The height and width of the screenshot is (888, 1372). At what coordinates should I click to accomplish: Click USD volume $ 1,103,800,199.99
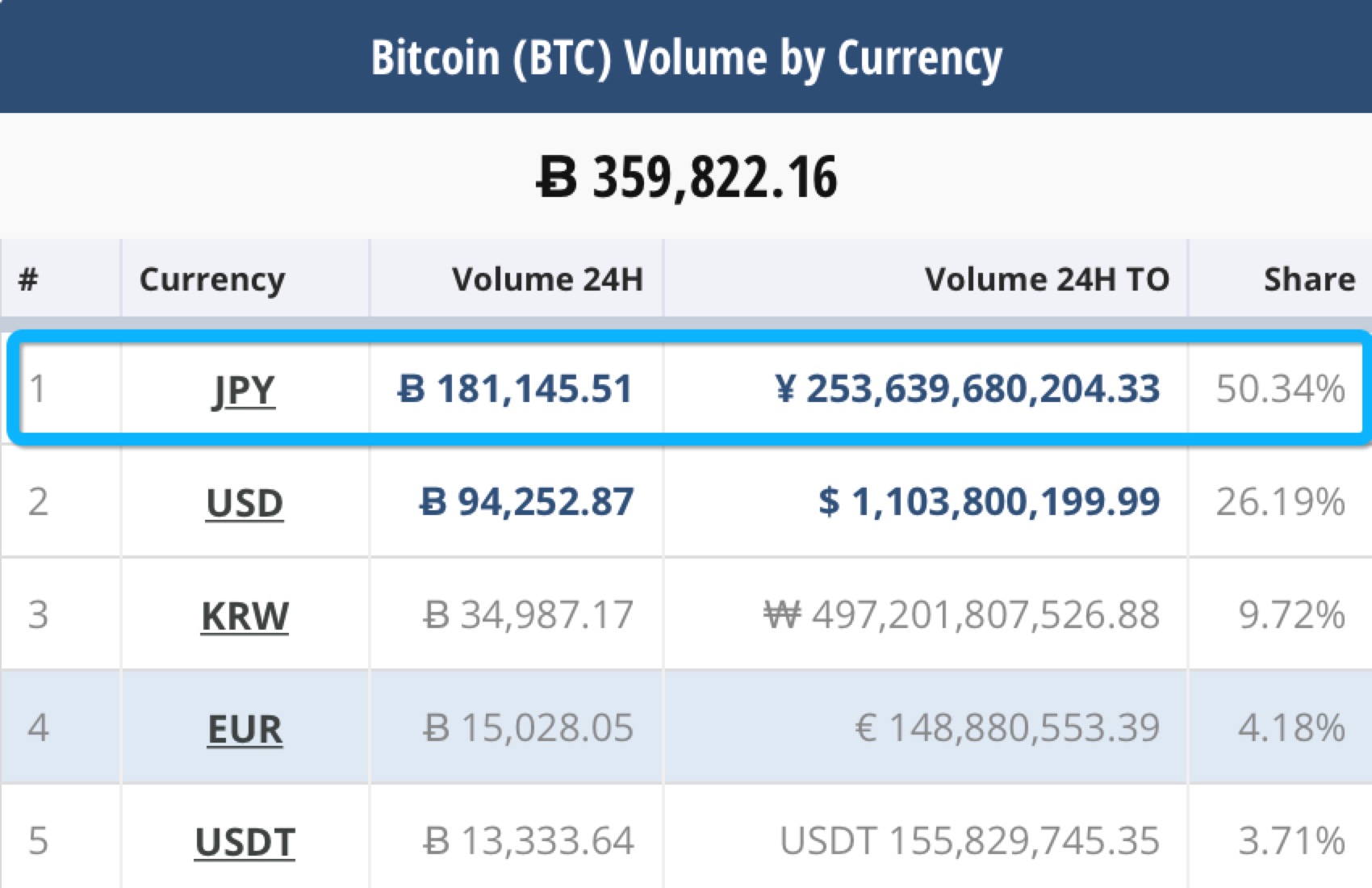tap(989, 501)
